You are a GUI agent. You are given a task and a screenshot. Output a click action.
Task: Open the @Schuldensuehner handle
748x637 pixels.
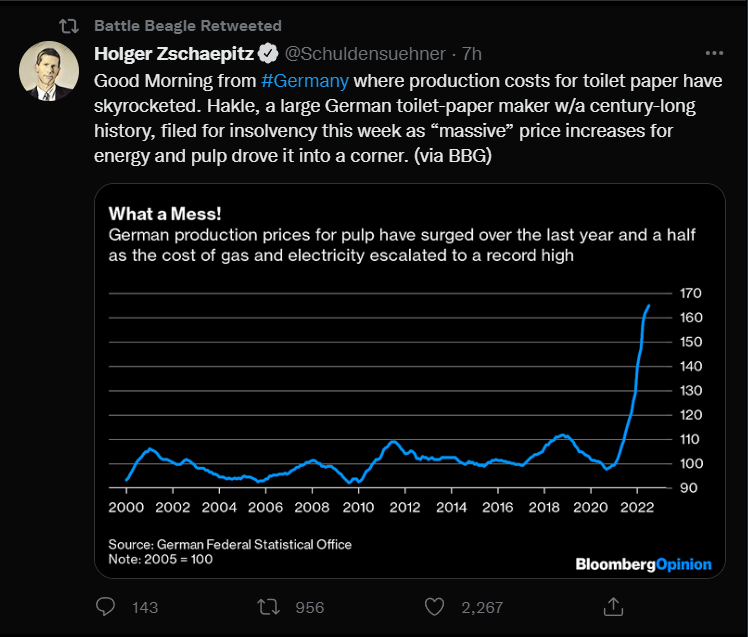[x=365, y=53]
